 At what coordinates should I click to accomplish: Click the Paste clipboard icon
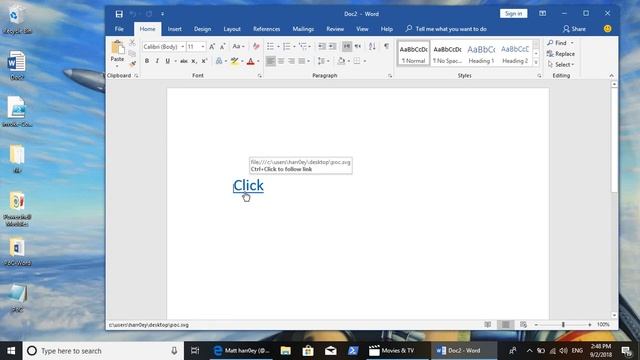point(117,48)
